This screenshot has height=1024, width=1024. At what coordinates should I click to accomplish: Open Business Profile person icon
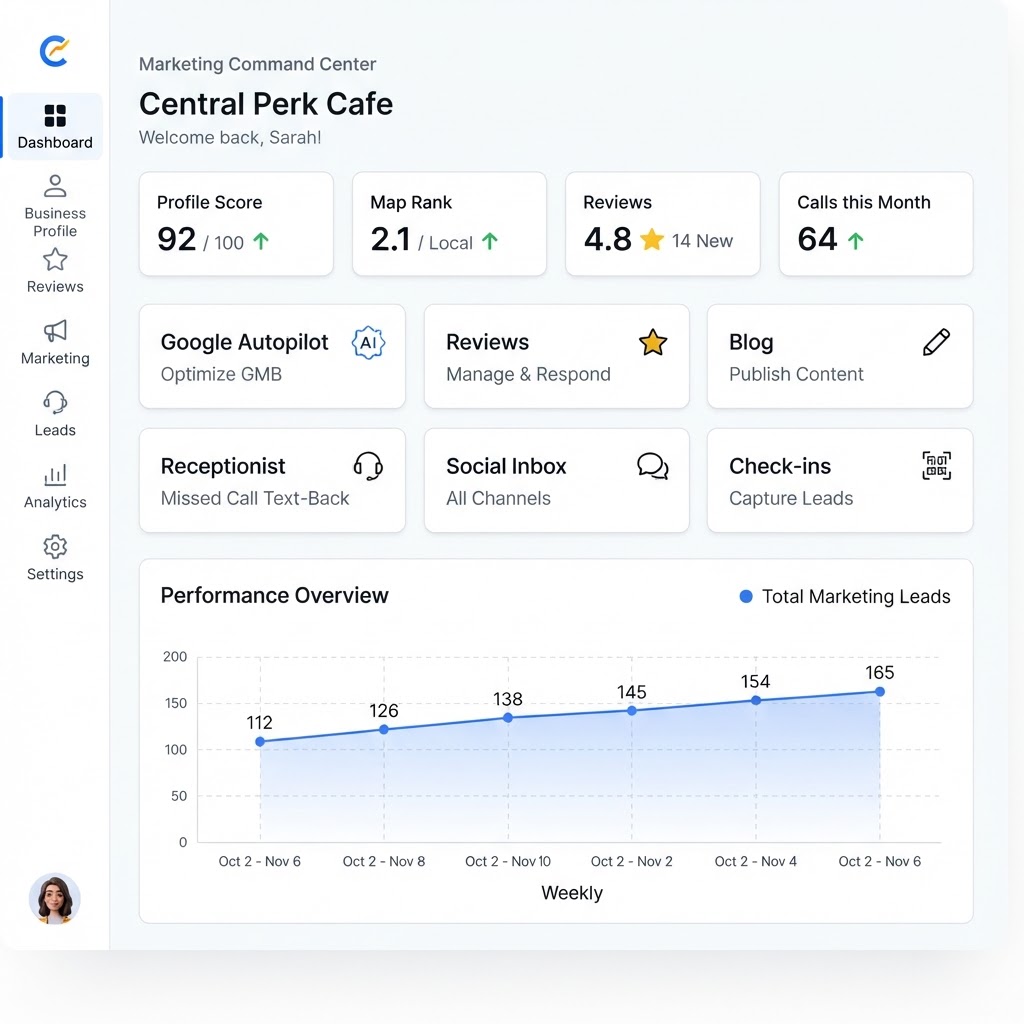tap(55, 185)
